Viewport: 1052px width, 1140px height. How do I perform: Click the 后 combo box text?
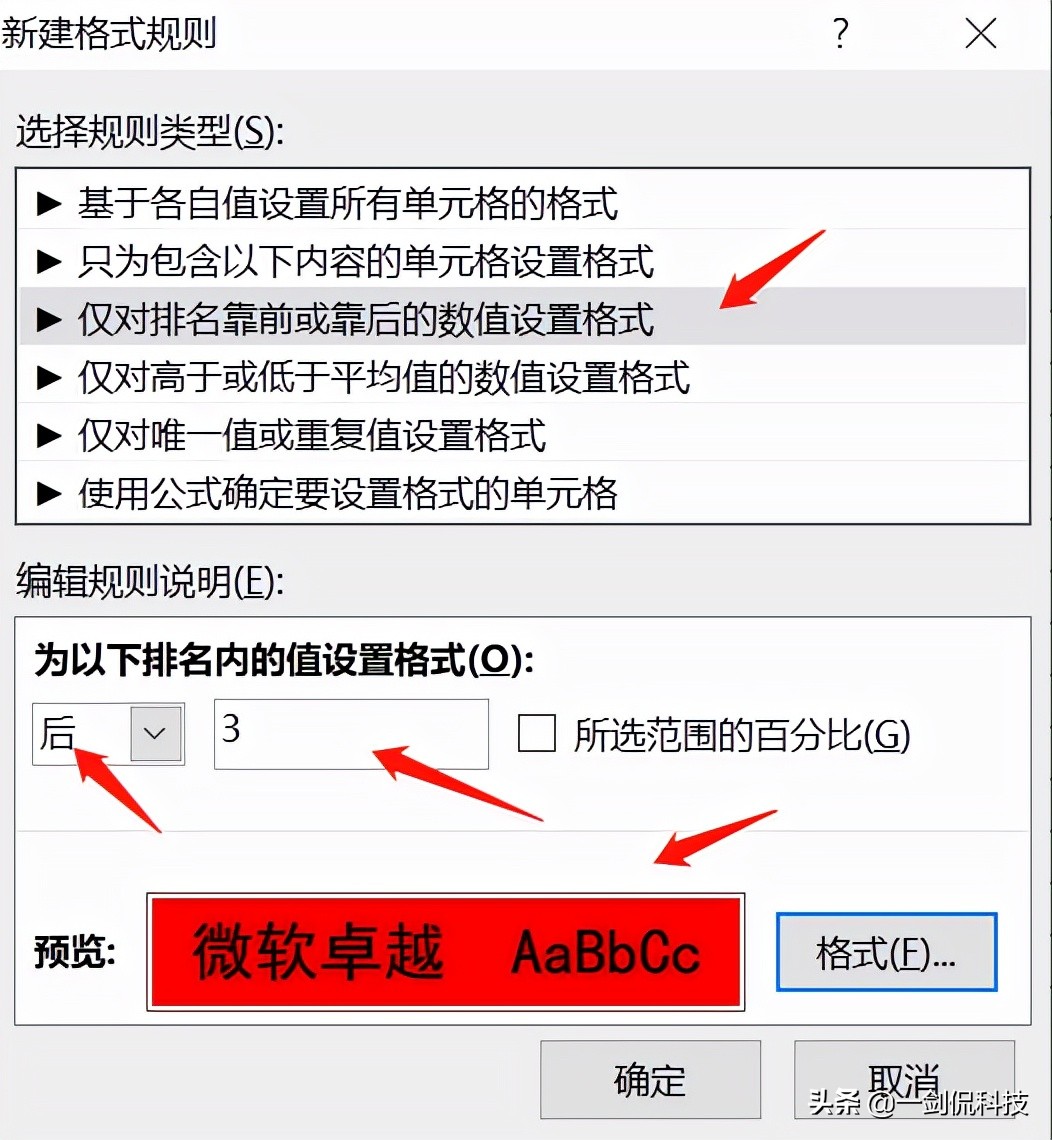coord(58,732)
